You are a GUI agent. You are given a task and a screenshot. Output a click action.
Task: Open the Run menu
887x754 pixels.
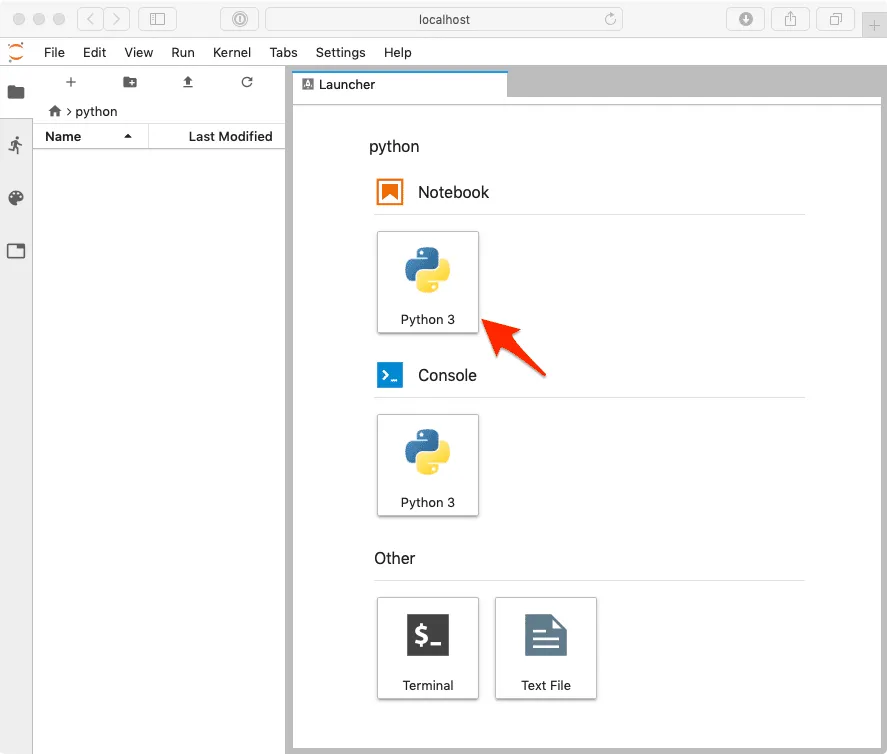click(183, 53)
